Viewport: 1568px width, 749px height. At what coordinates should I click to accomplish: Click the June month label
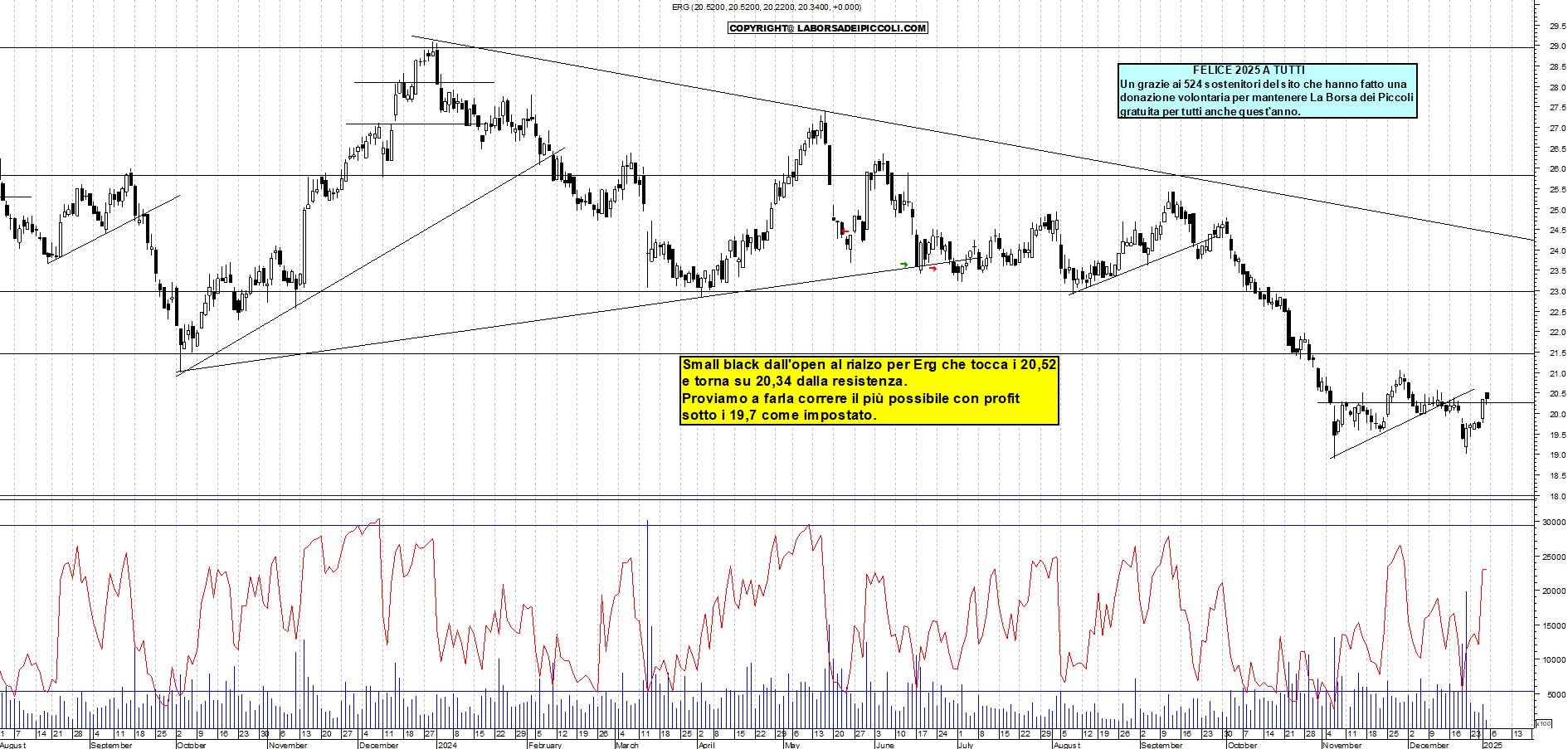(x=884, y=745)
